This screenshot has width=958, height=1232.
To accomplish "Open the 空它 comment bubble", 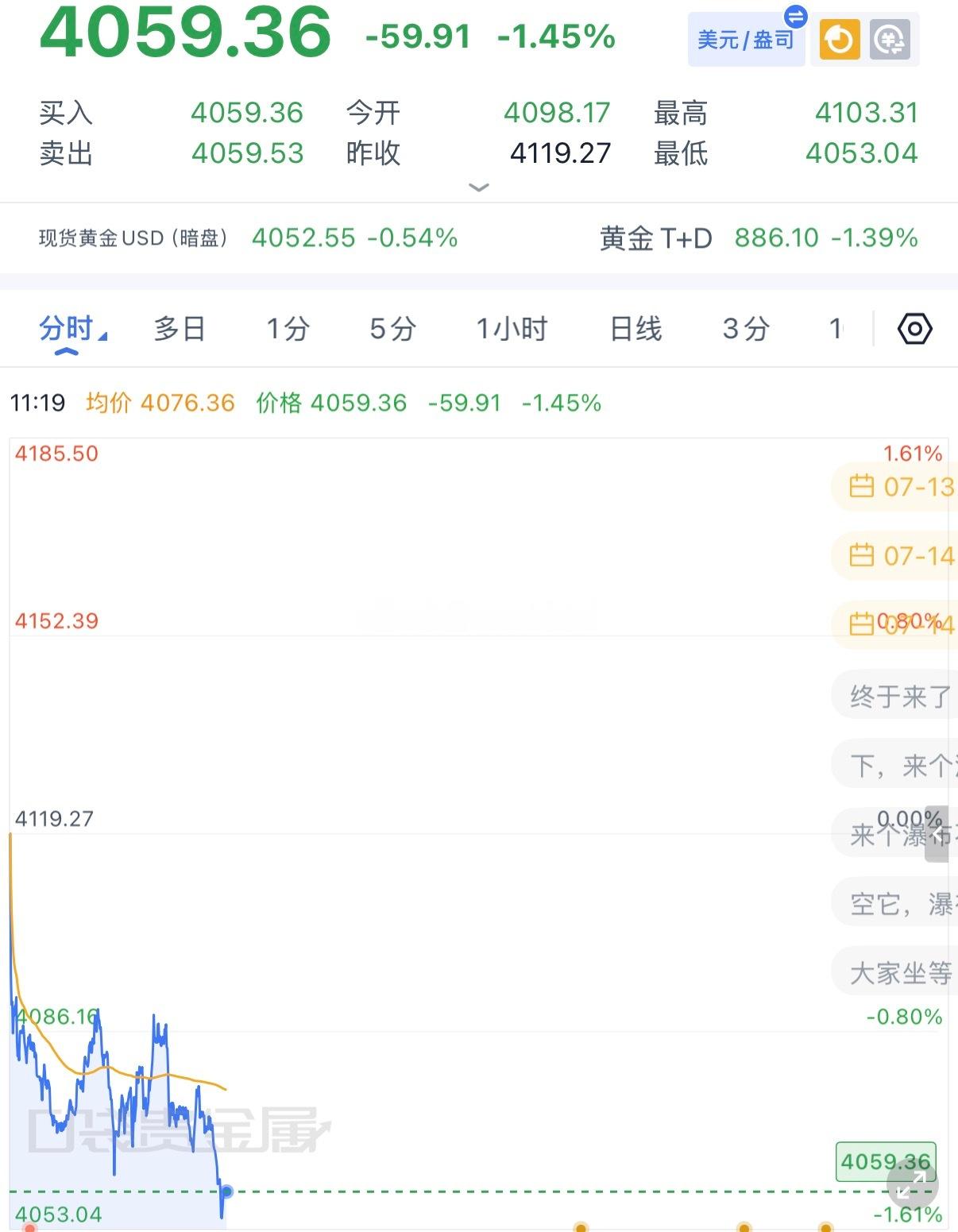I will (894, 903).
